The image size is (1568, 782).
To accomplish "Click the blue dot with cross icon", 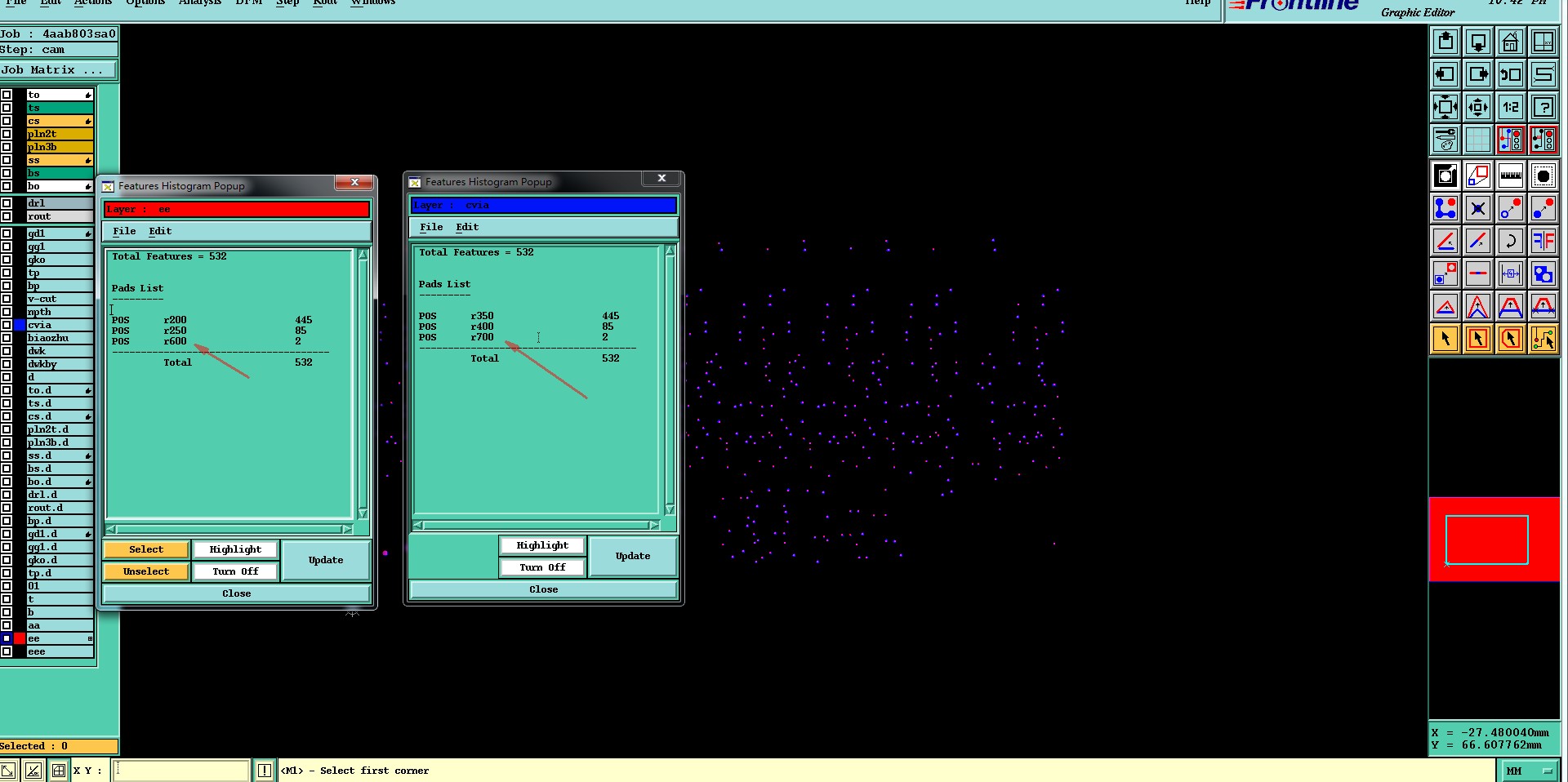I will (1478, 208).
